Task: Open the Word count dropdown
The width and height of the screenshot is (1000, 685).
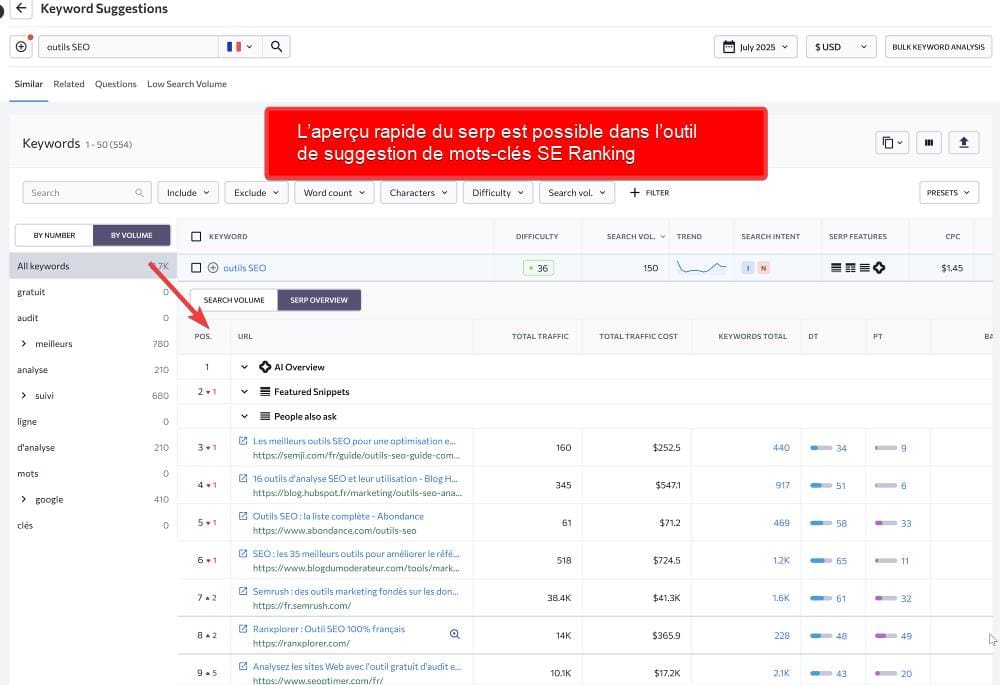Action: click(334, 193)
